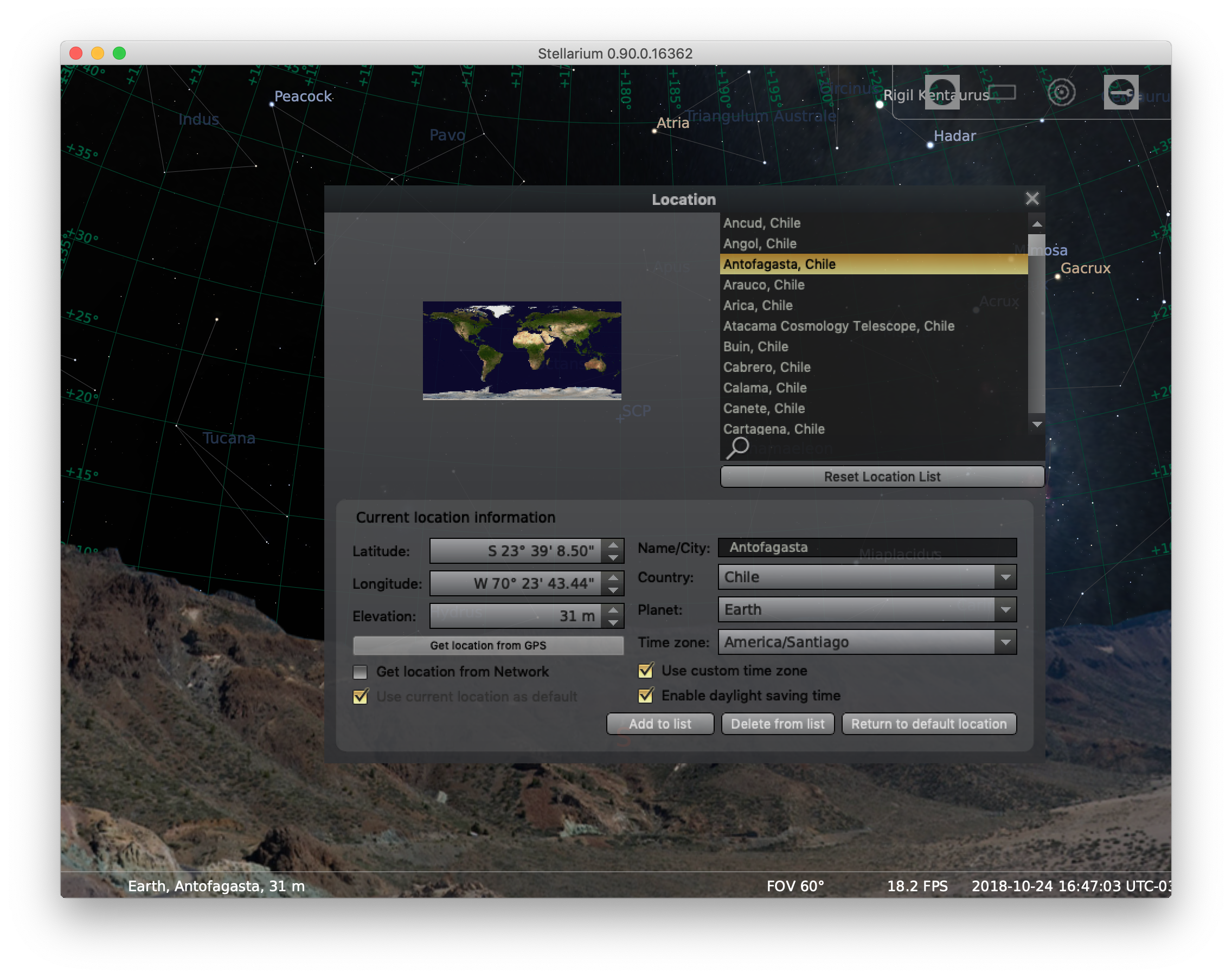The width and height of the screenshot is (1232, 978).
Task: Click the Latitude value field
Action: click(516, 551)
